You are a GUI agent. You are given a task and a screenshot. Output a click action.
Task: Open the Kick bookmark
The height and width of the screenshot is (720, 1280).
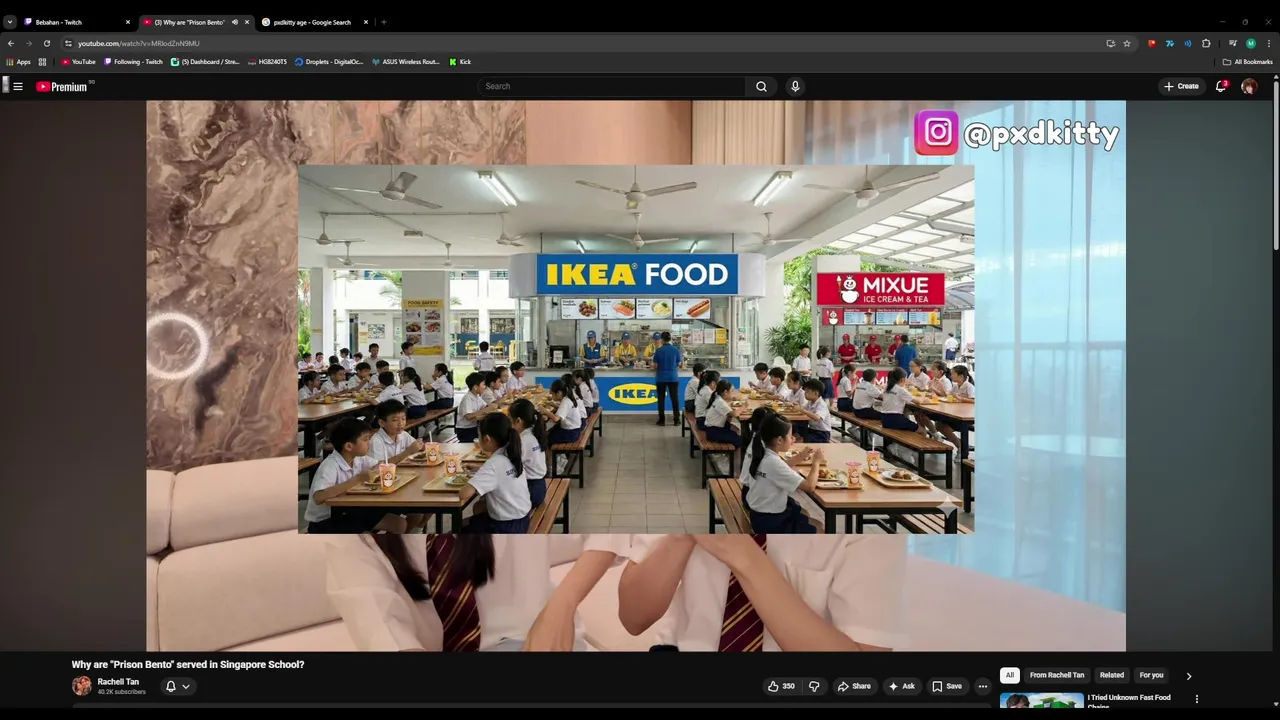point(460,62)
